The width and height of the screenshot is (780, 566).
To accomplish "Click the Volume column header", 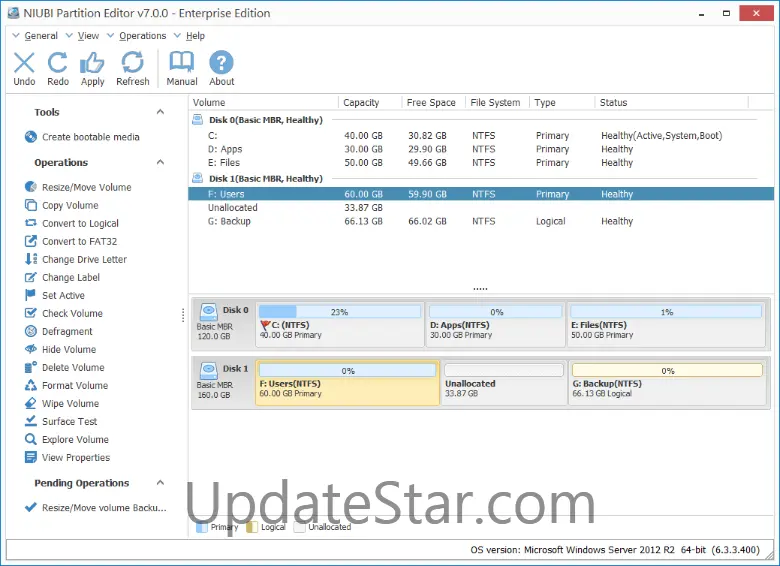I will (x=263, y=102).
